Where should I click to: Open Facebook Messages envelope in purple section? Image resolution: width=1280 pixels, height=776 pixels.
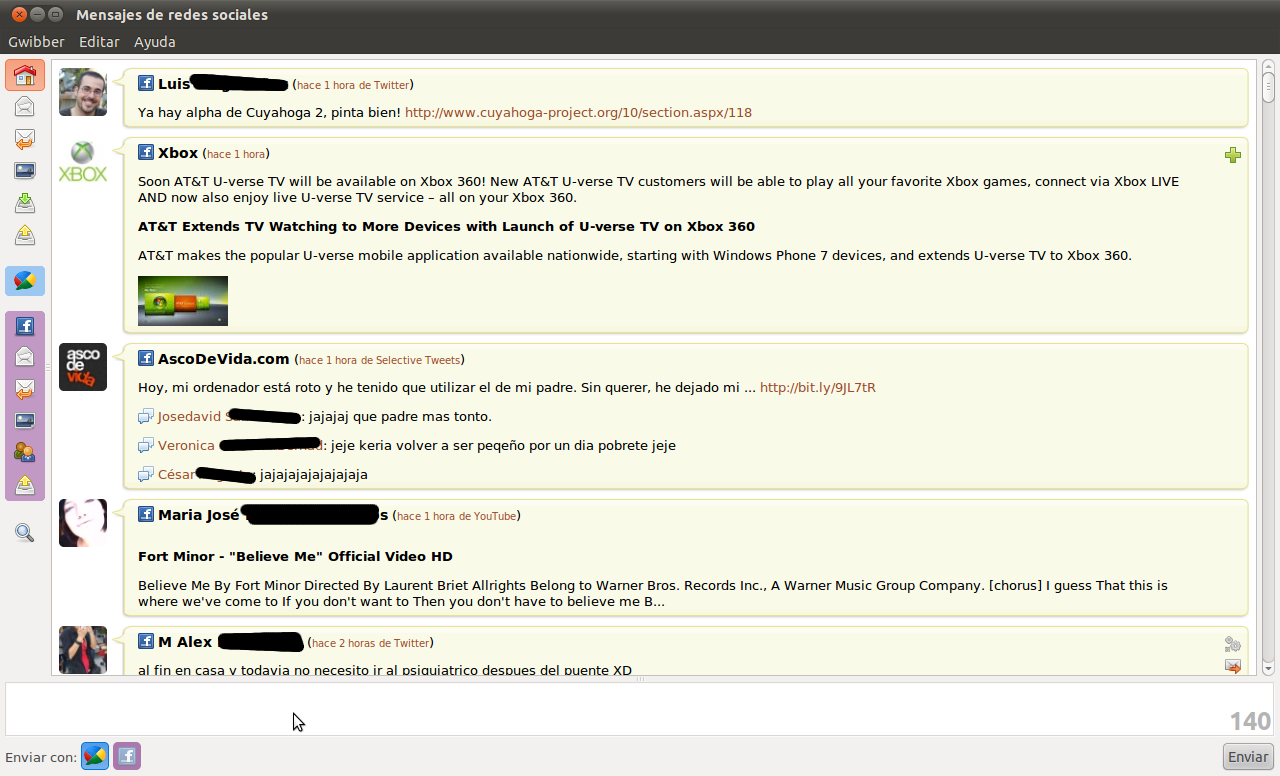[25, 357]
